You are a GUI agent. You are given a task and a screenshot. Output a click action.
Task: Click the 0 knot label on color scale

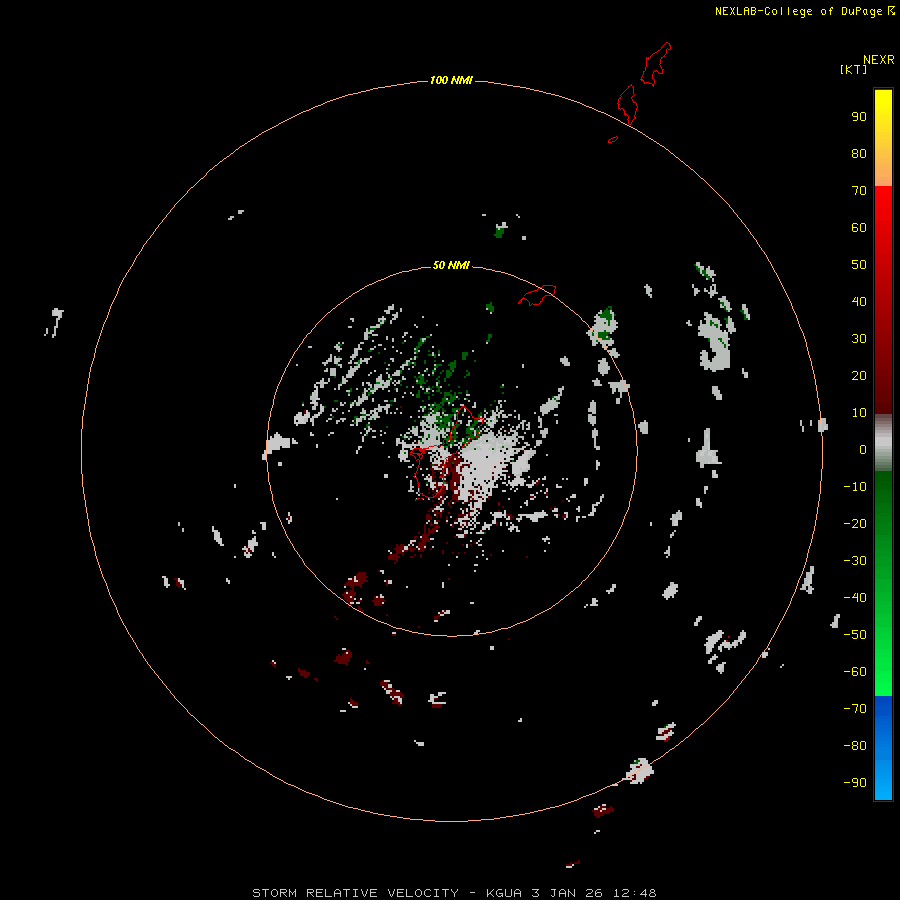coord(863,450)
